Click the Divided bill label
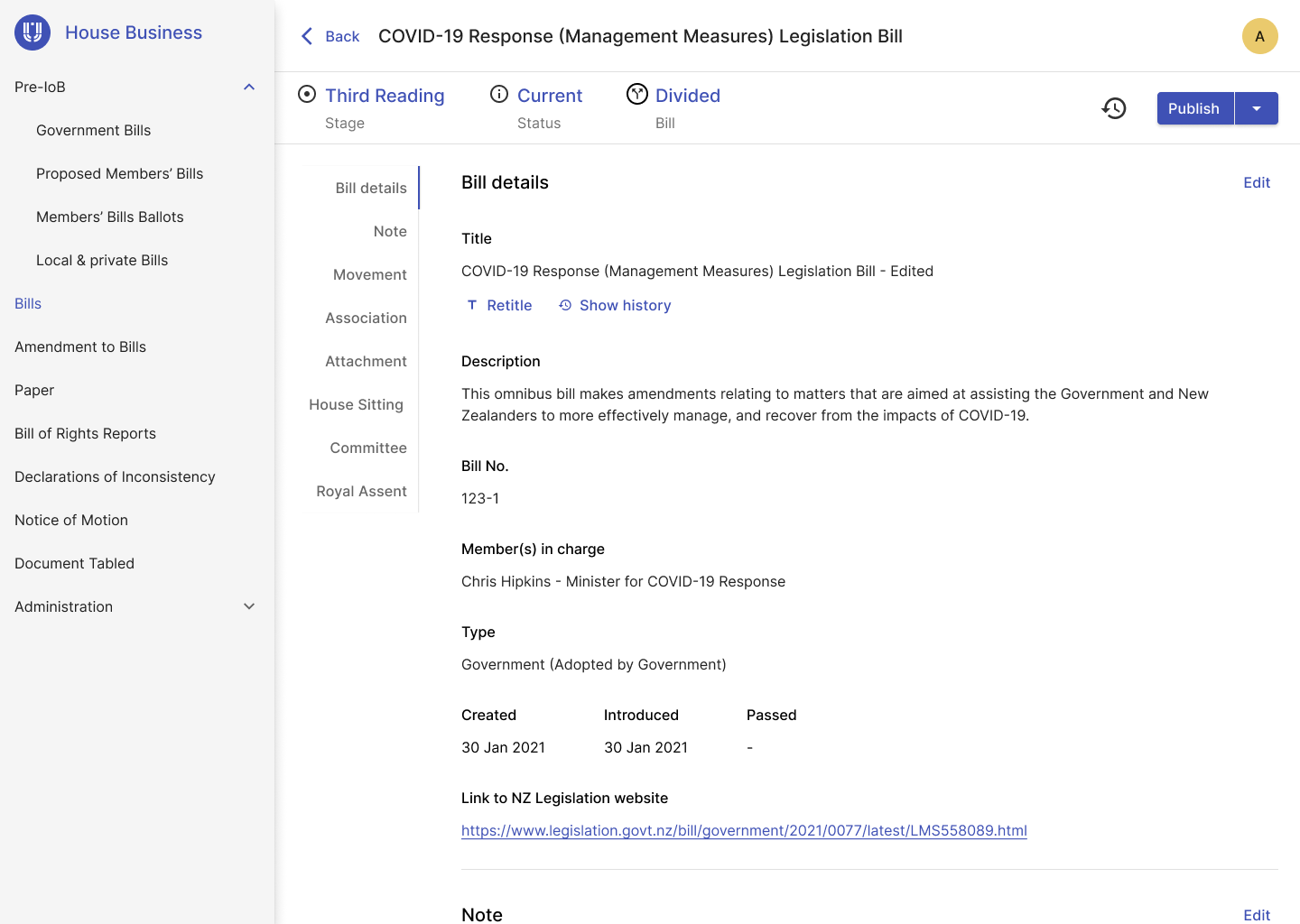 pyautogui.click(x=688, y=96)
